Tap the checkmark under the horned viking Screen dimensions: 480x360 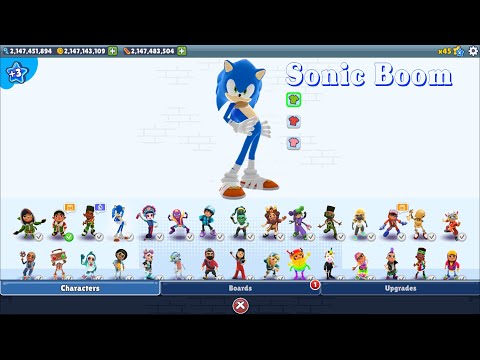click(462, 237)
